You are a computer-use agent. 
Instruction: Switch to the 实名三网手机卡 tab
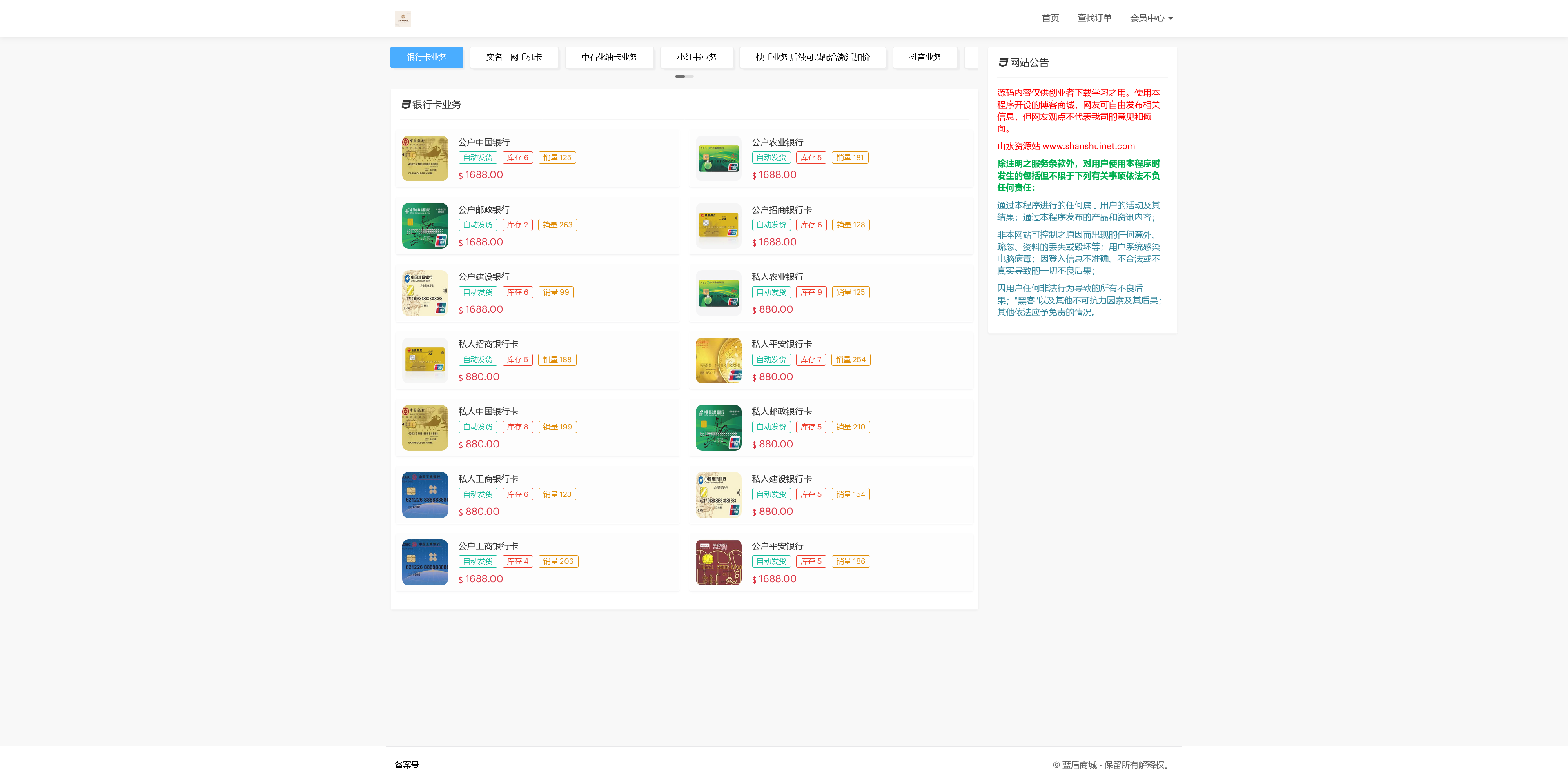click(514, 57)
